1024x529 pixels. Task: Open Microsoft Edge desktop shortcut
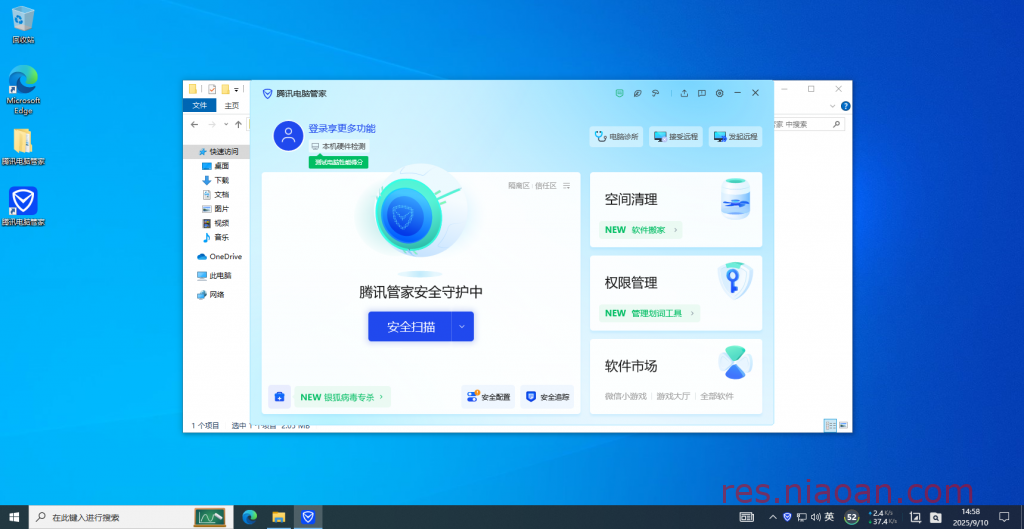[24, 89]
